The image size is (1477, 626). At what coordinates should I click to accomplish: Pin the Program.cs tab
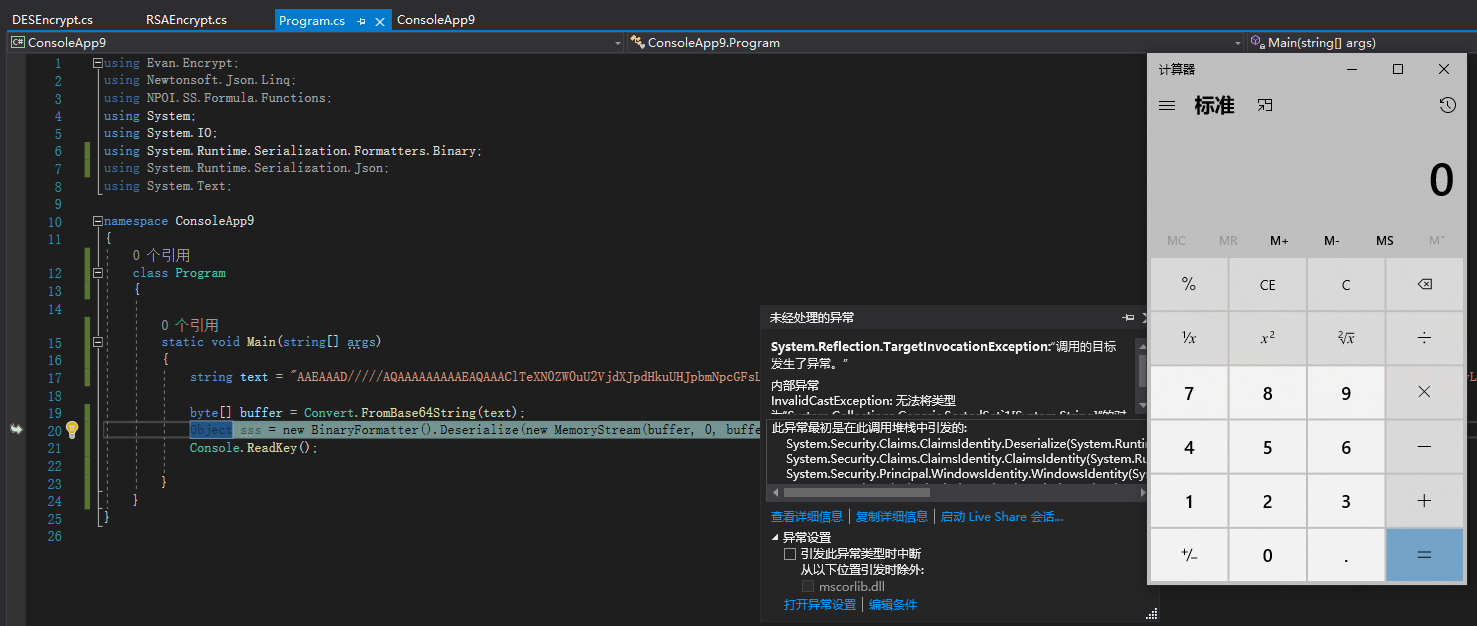pyautogui.click(x=361, y=20)
